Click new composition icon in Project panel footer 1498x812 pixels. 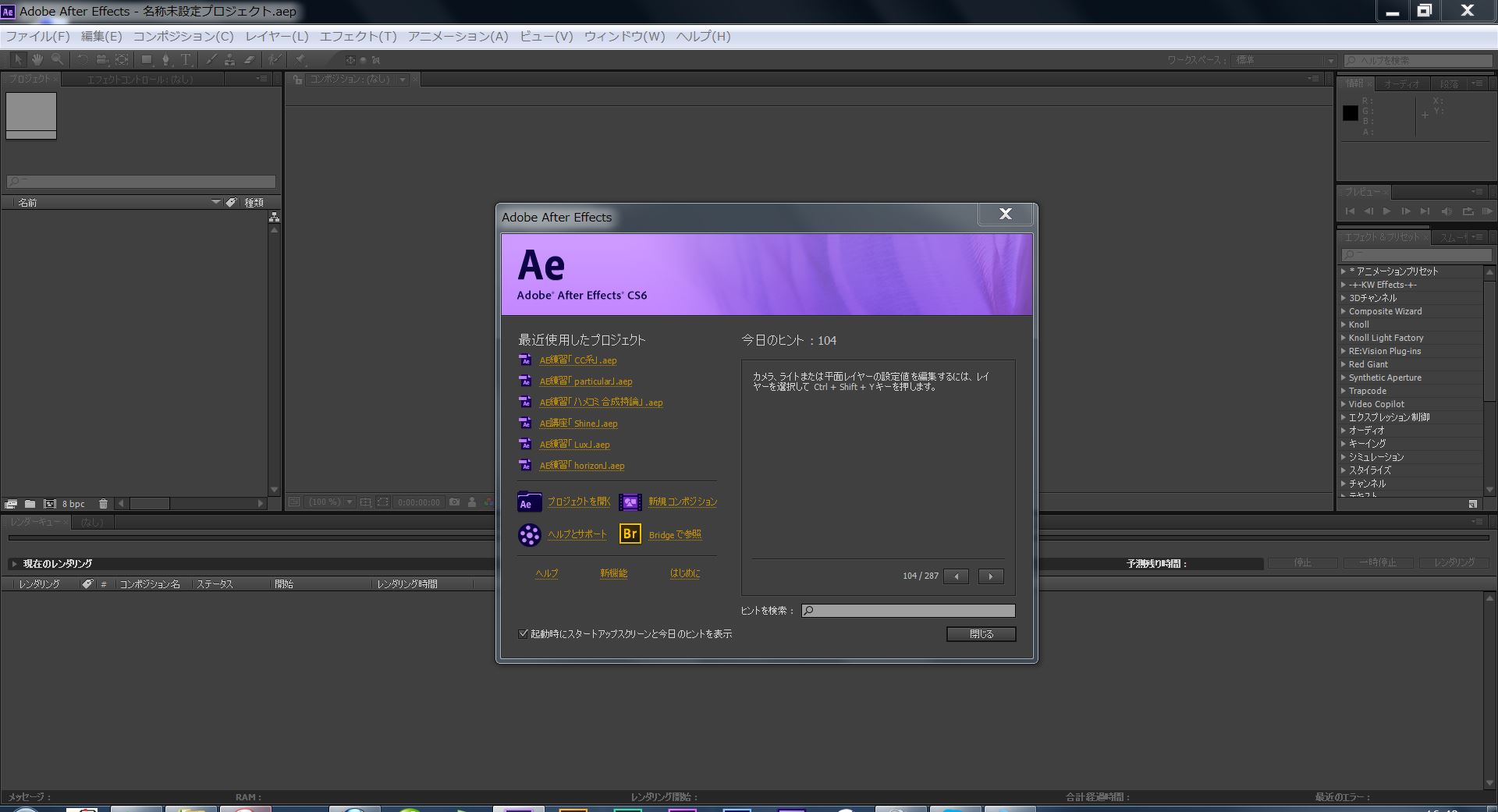coord(49,504)
